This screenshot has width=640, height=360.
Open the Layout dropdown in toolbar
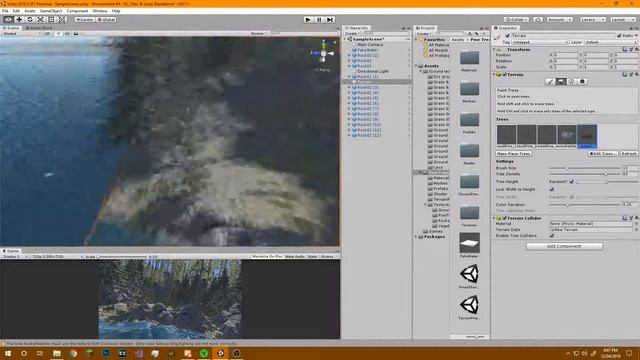(x=623, y=20)
